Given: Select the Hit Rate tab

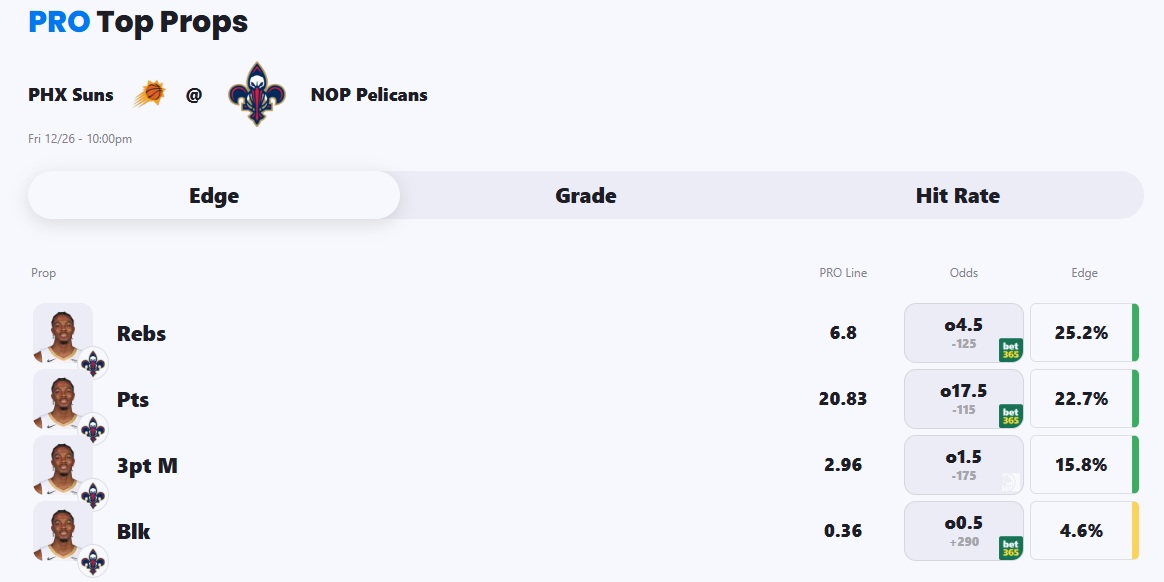Looking at the screenshot, I should 957,196.
